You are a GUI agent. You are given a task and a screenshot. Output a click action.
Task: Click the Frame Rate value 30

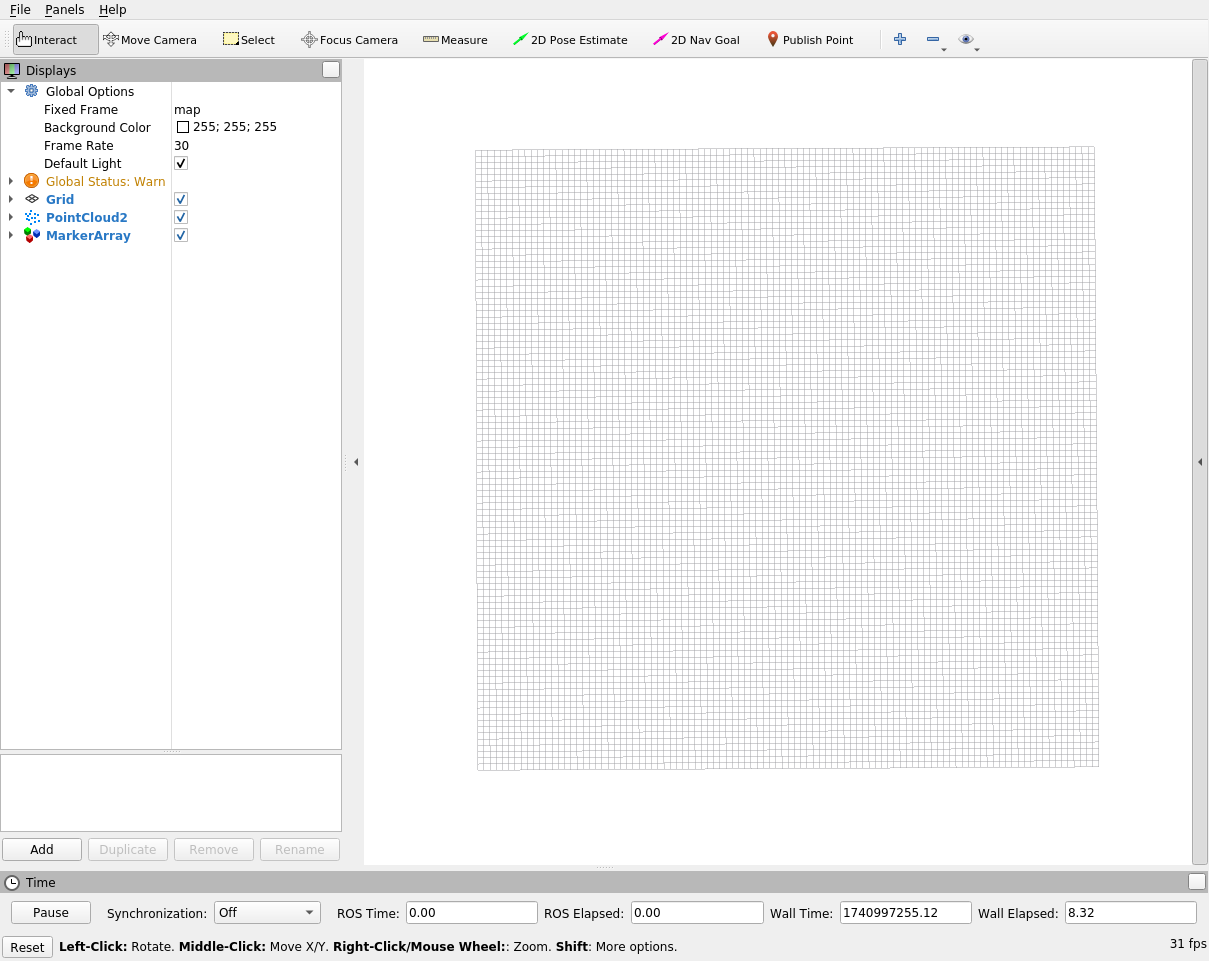tap(181, 145)
